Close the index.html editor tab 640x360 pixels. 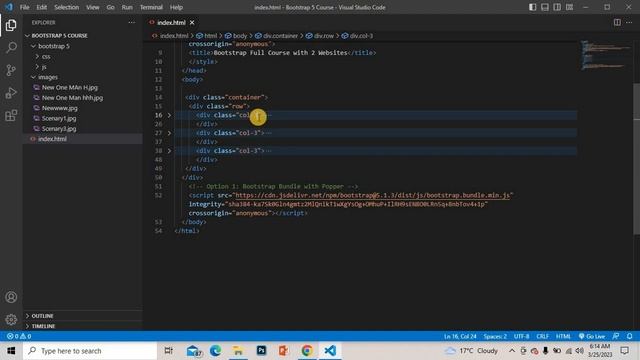192,22
